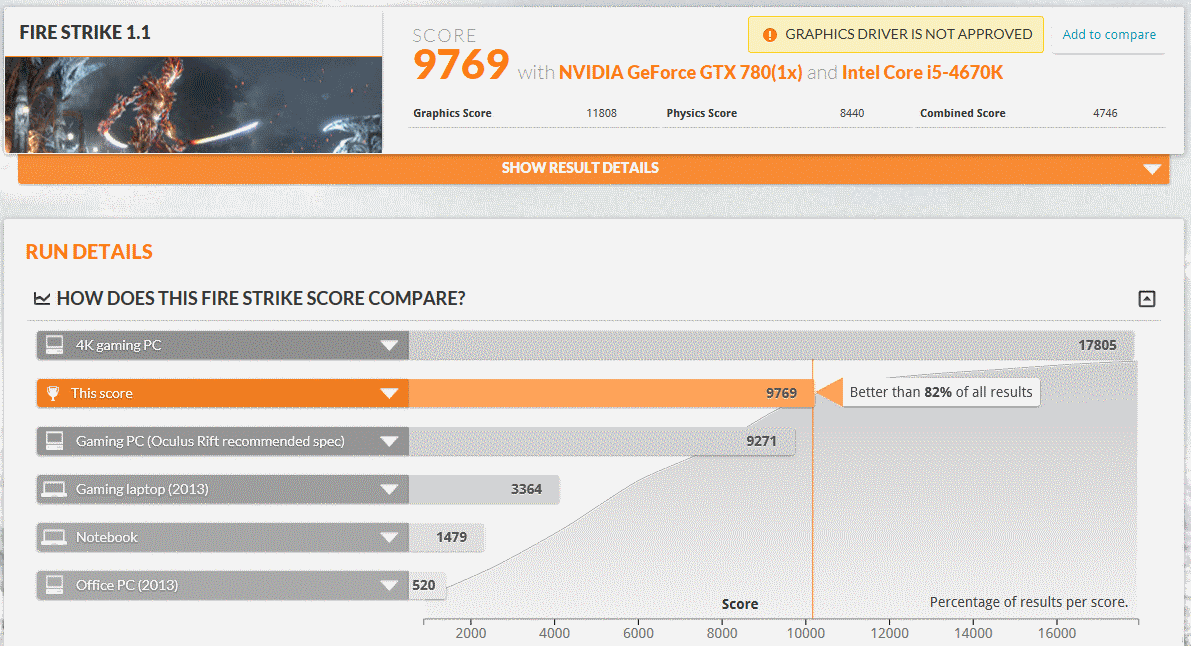Expand the Office PC (2013) dropdown
This screenshot has width=1191, height=646.
389,585
